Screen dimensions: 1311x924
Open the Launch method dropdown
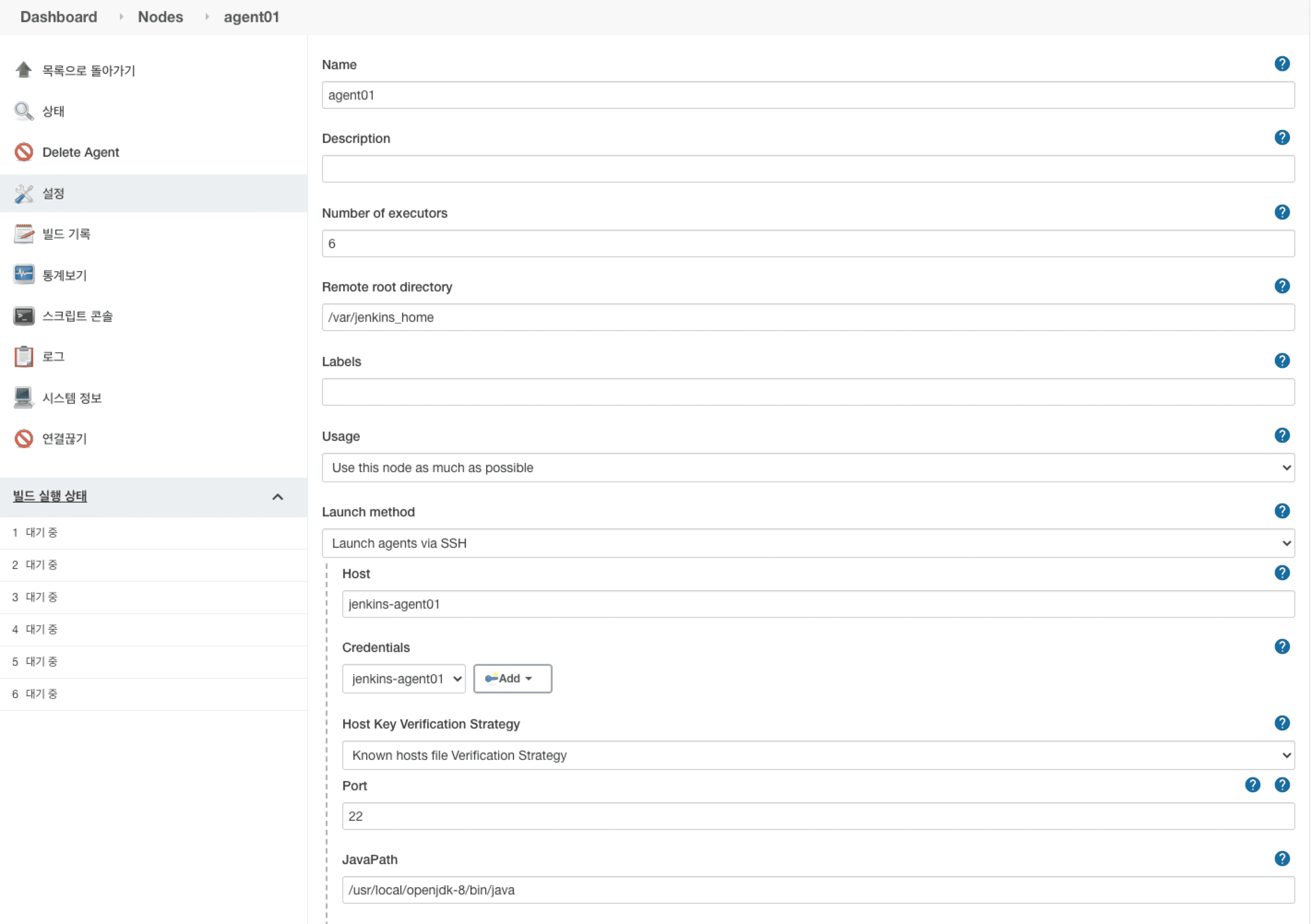[808, 543]
